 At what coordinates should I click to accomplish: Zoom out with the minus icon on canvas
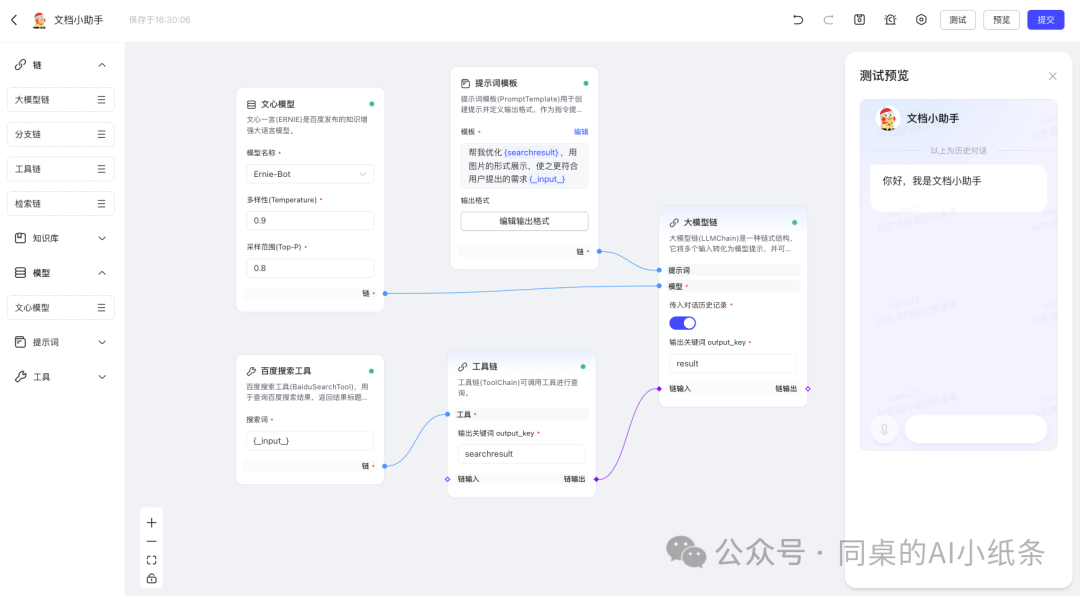(x=151, y=541)
